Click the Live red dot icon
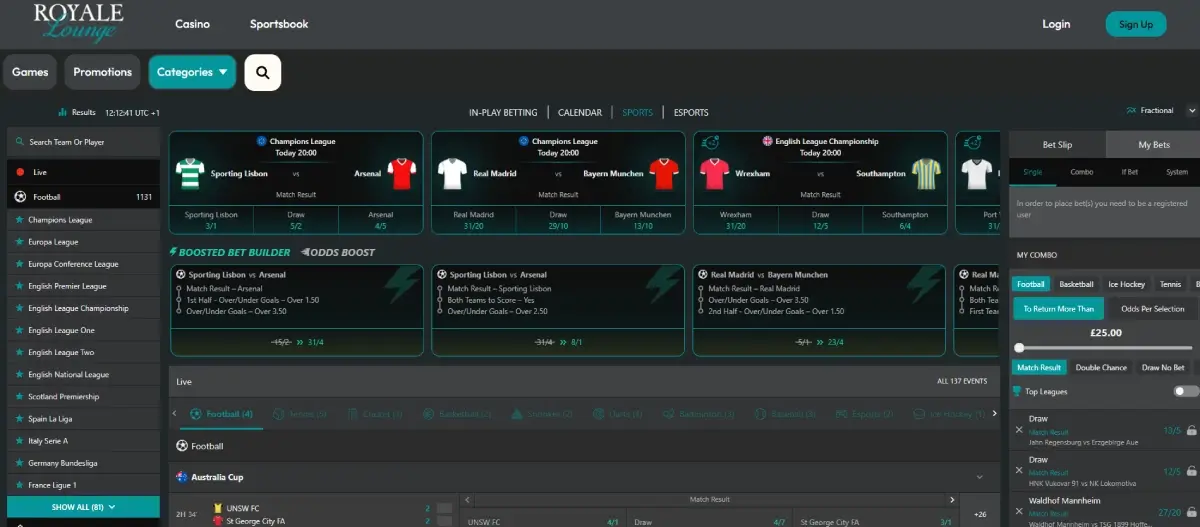Screen dimensions: 1200x527 [x=20, y=172]
